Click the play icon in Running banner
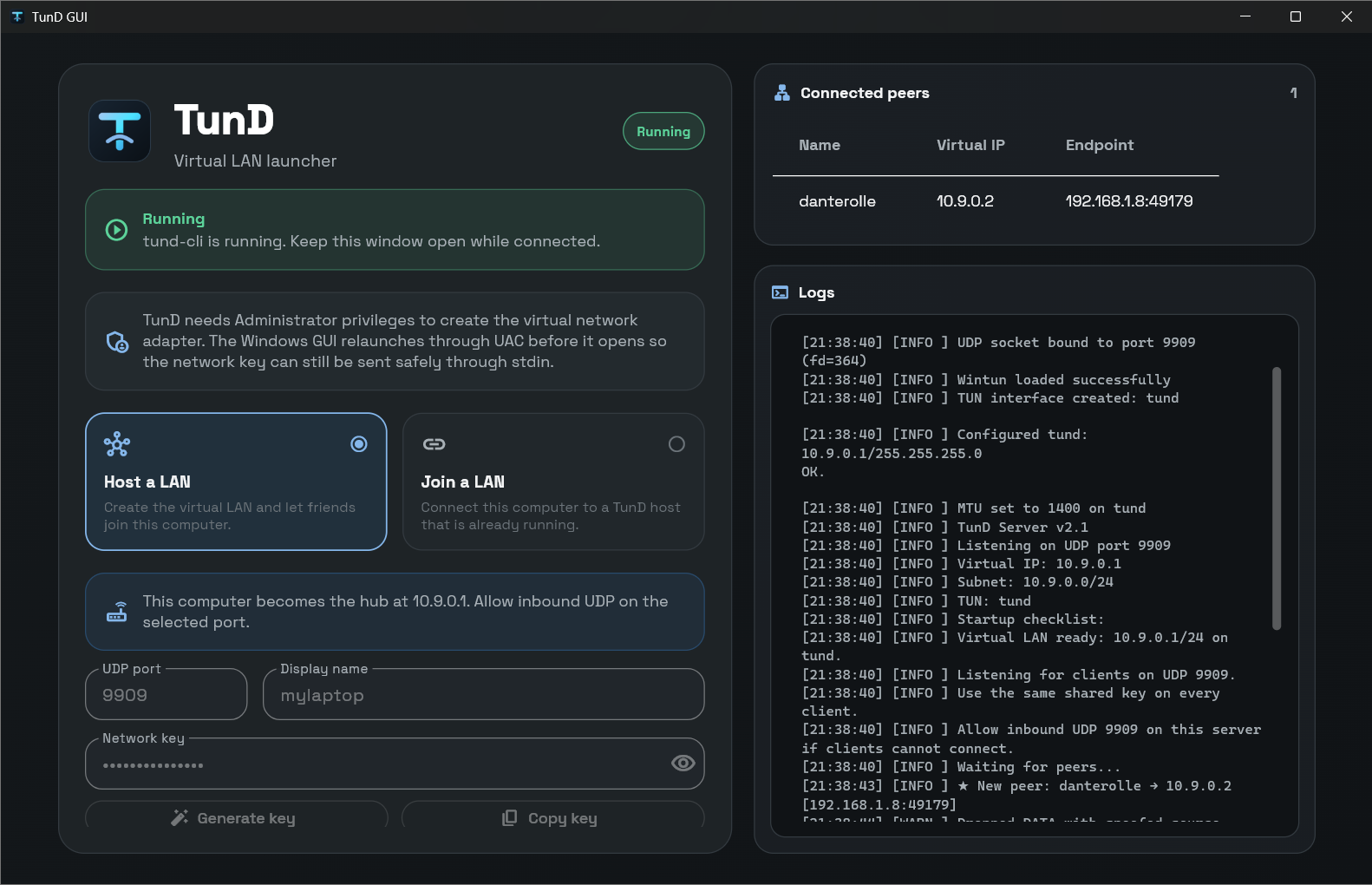The image size is (1372, 885). 116,230
